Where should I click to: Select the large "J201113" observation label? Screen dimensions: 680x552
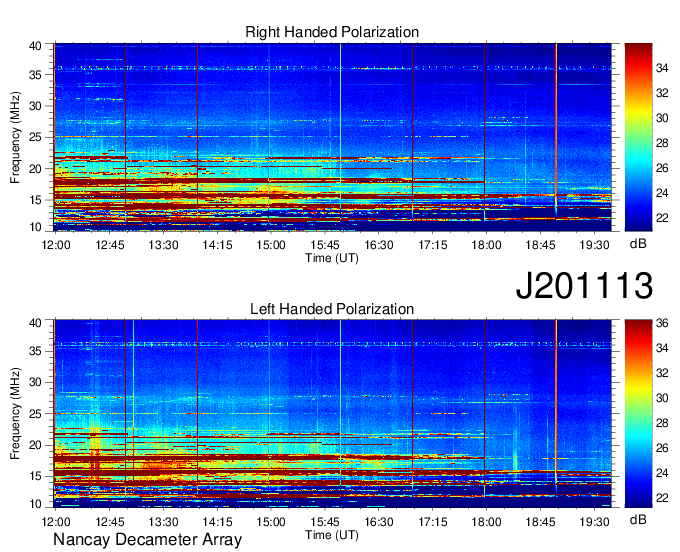tap(584, 286)
